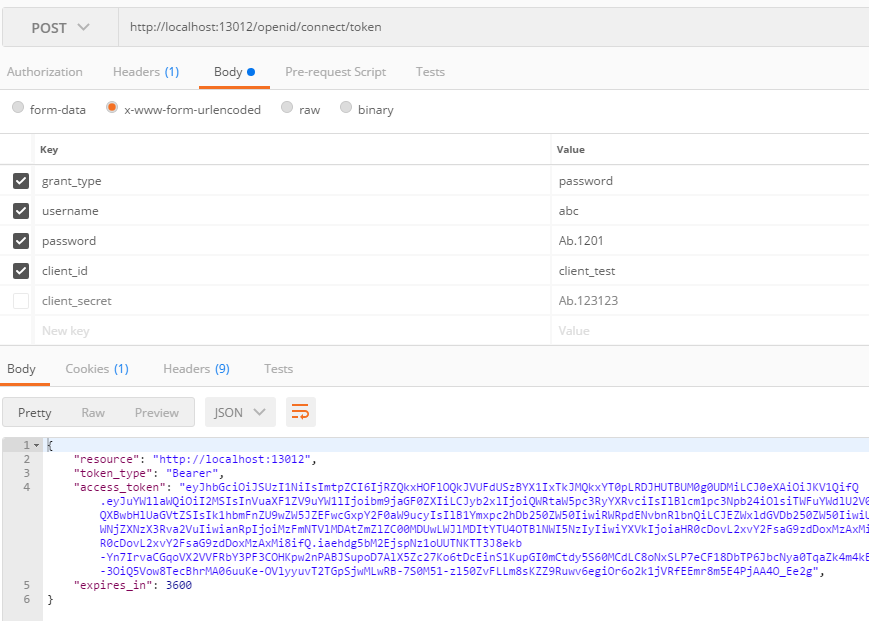The image size is (869, 621).
Task: Open the JSON response format dropdown
Action: [x=239, y=412]
